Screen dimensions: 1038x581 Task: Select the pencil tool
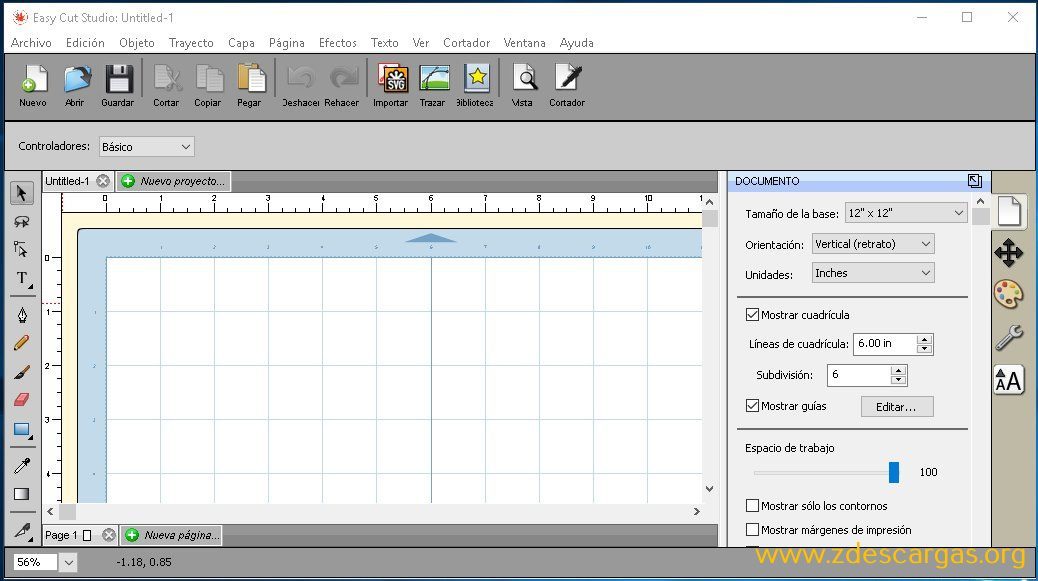22,343
